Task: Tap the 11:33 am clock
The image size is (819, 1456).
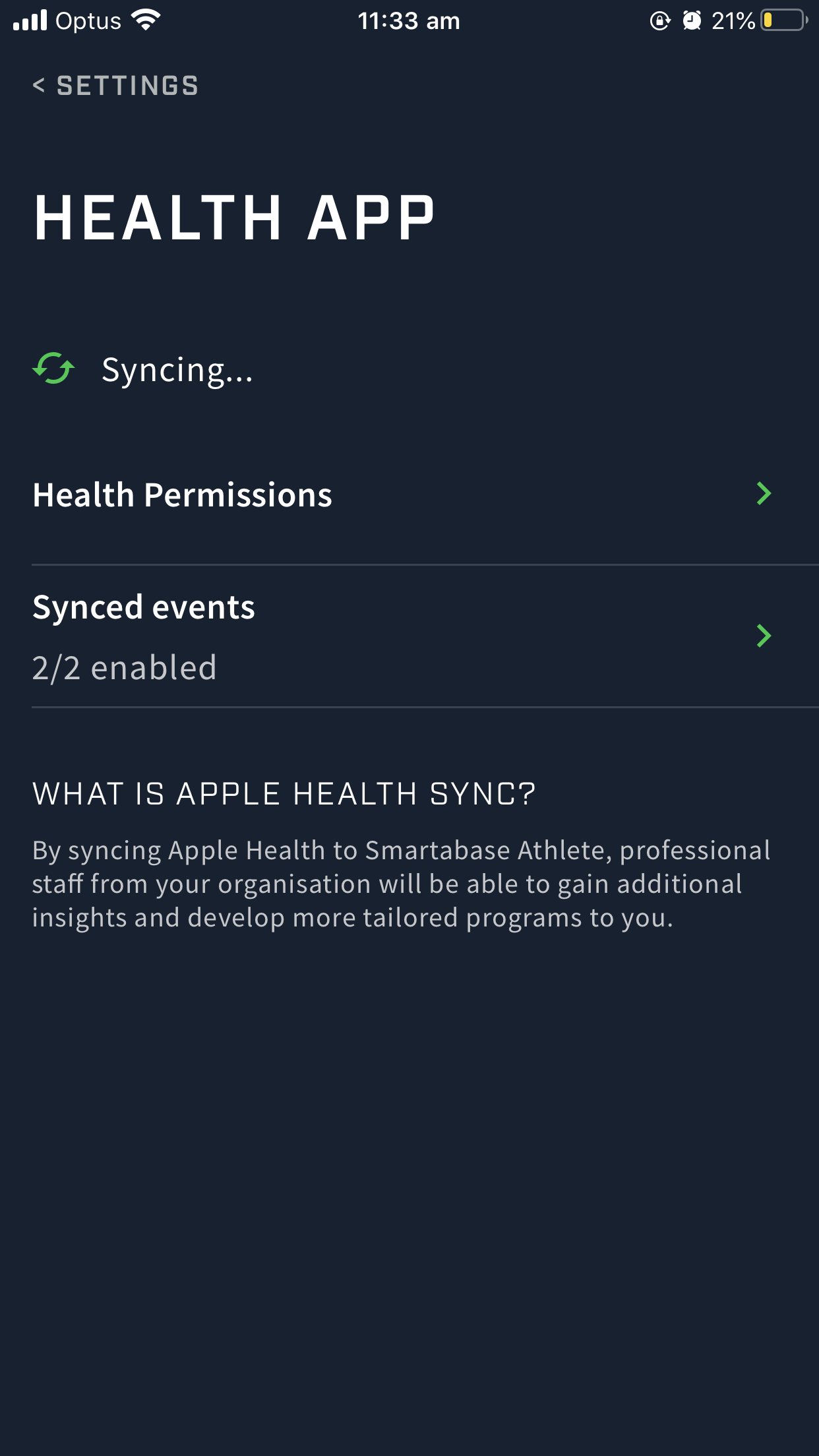Action: [x=409, y=21]
